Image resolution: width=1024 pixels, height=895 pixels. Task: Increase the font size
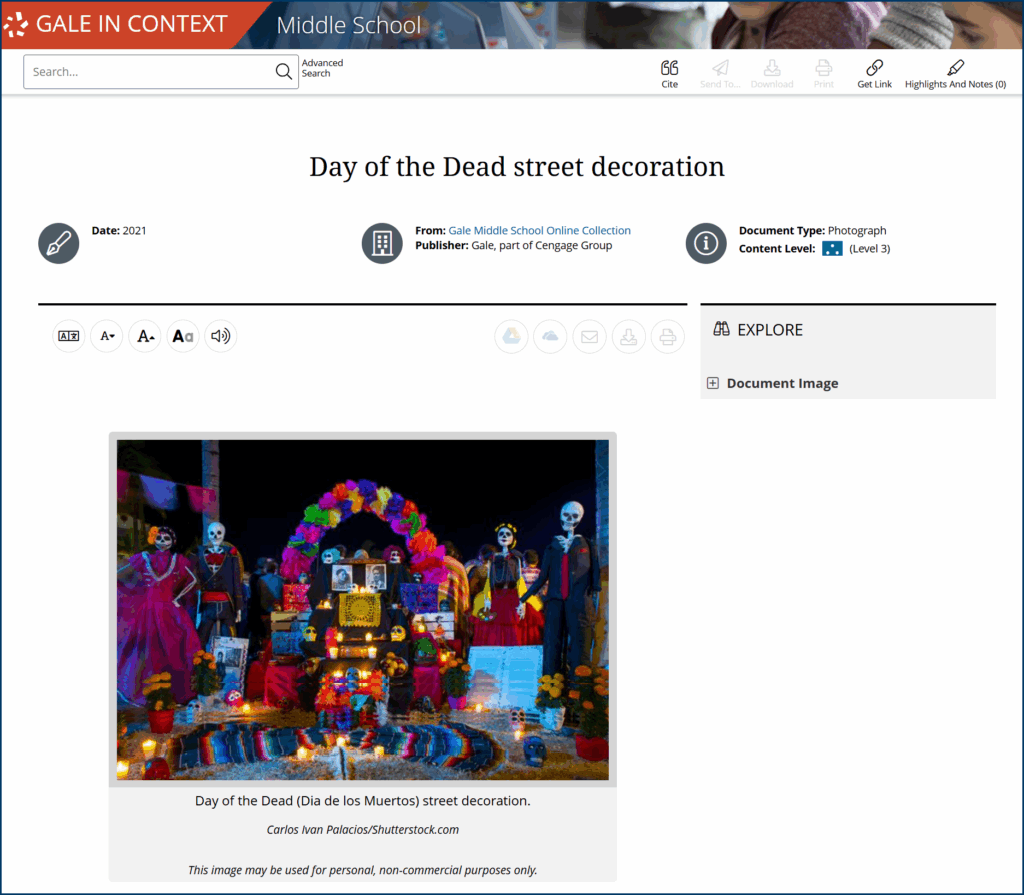(x=145, y=336)
